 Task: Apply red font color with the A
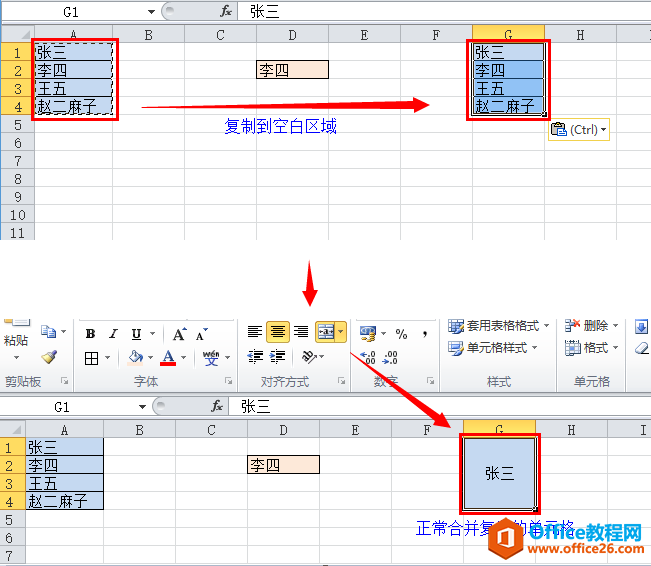click(x=168, y=358)
